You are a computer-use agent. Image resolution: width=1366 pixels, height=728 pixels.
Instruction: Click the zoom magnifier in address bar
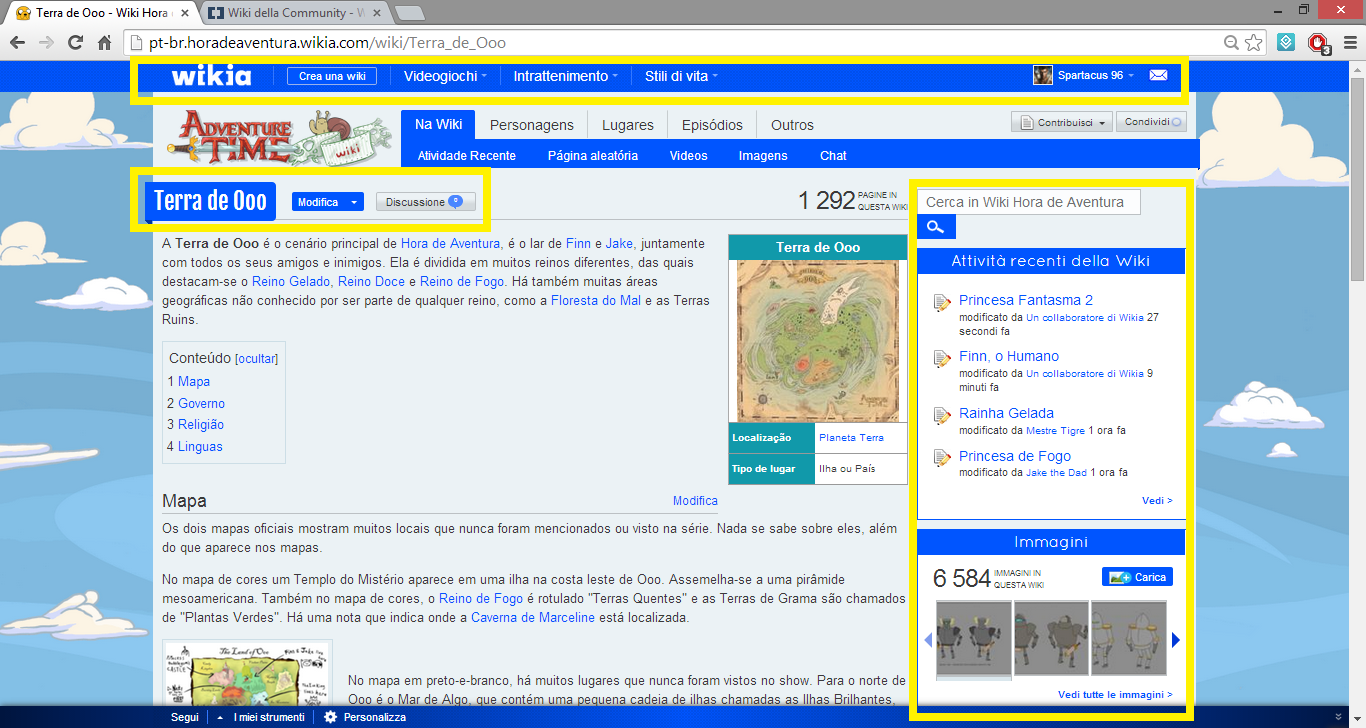pyautogui.click(x=1232, y=43)
